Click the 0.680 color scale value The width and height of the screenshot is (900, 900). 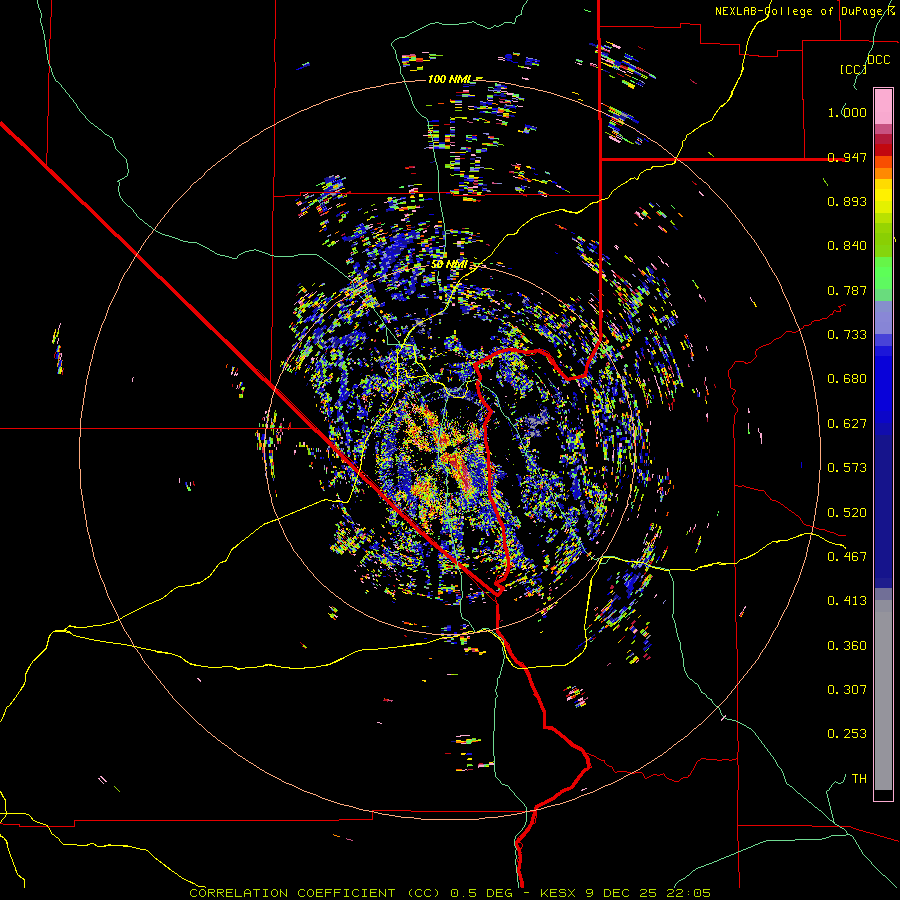point(847,379)
